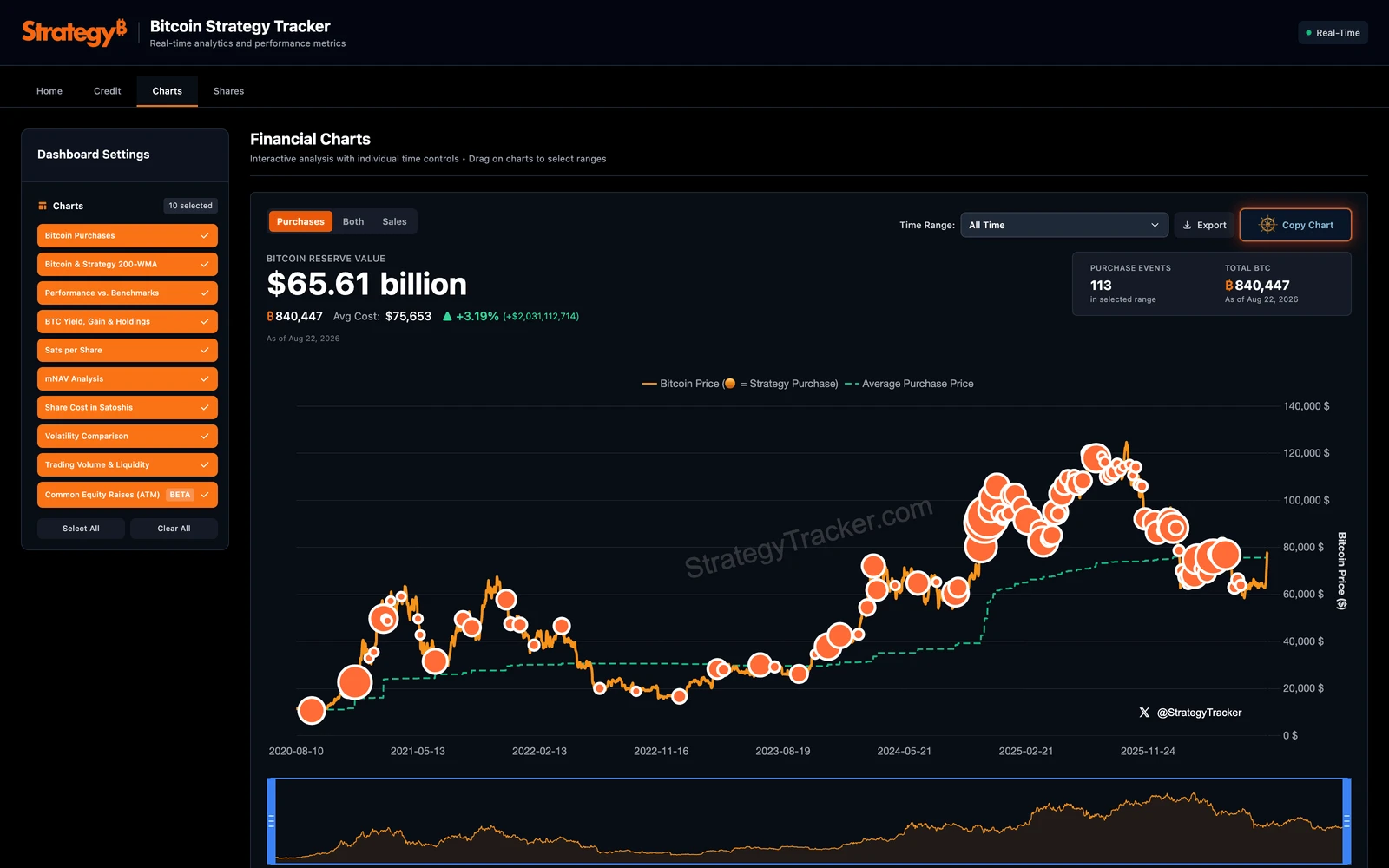Screen dimensions: 1389x868
Task: Click the 113 purchase events count
Action: [x=1101, y=286]
